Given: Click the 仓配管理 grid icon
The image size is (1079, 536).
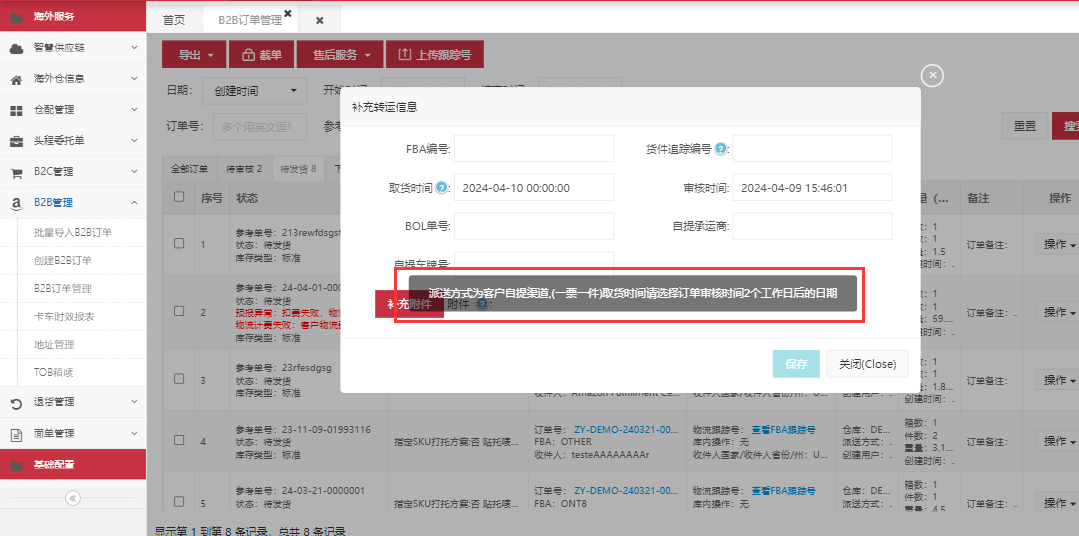Looking at the screenshot, I should click(16, 110).
